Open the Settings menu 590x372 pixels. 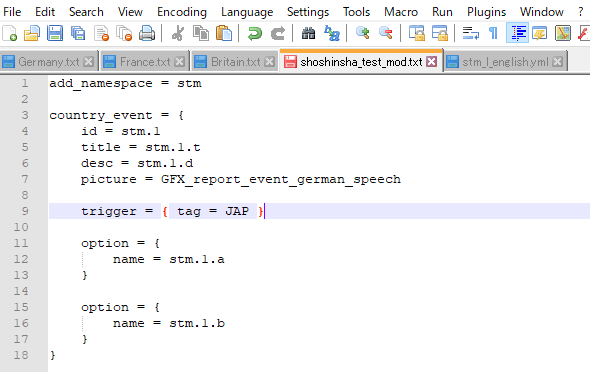click(308, 12)
